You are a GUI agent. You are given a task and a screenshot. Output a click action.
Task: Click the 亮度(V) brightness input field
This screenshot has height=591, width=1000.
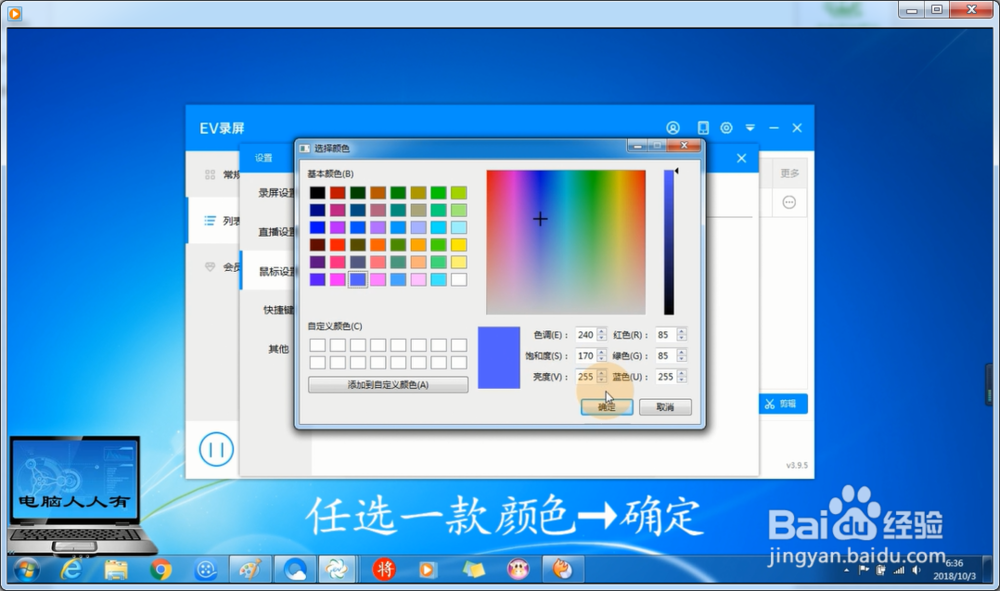pyautogui.click(x=585, y=377)
